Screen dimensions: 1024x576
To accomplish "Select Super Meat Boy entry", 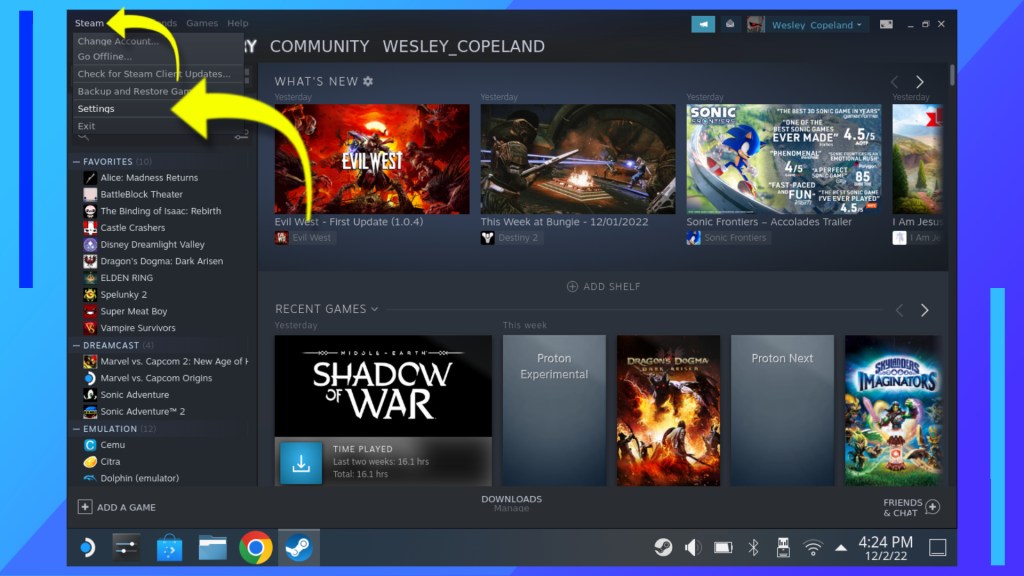I will coord(133,311).
